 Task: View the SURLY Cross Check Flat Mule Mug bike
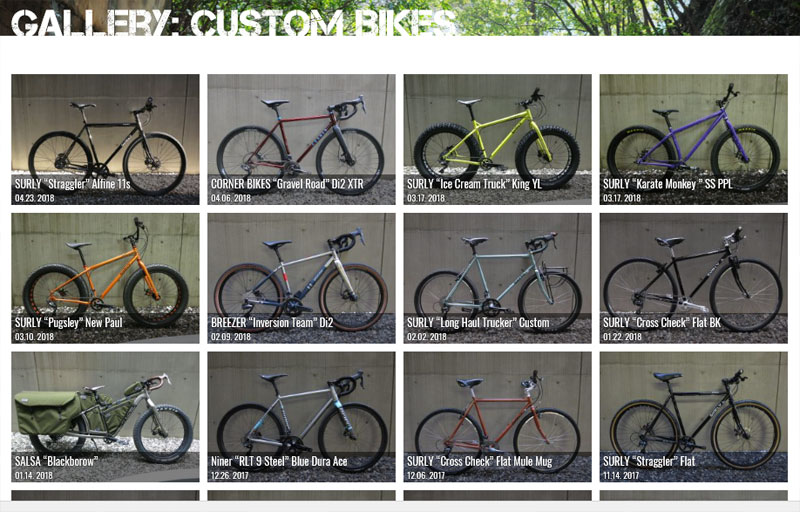(497, 417)
